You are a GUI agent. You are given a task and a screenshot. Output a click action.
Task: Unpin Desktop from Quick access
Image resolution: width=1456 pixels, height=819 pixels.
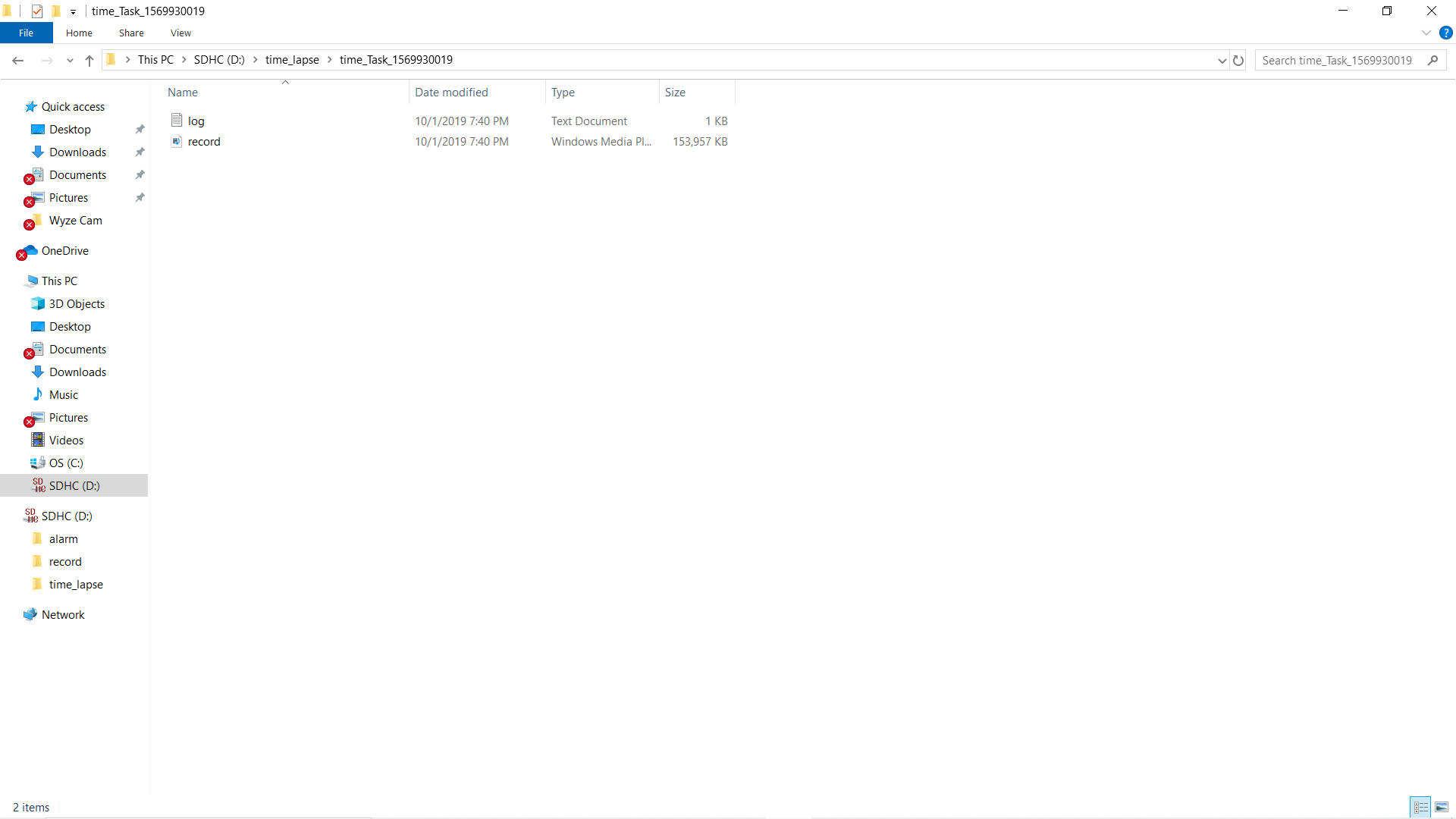click(x=140, y=130)
